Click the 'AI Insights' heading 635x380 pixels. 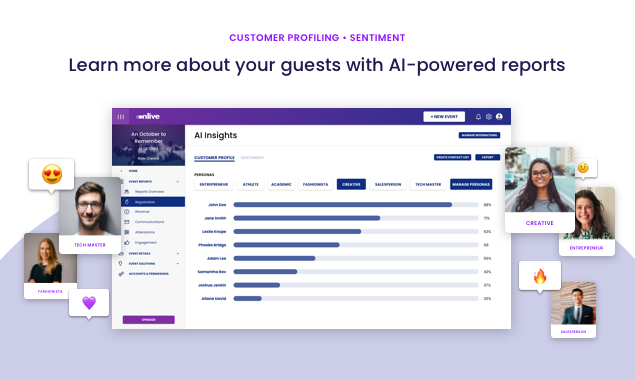point(216,135)
